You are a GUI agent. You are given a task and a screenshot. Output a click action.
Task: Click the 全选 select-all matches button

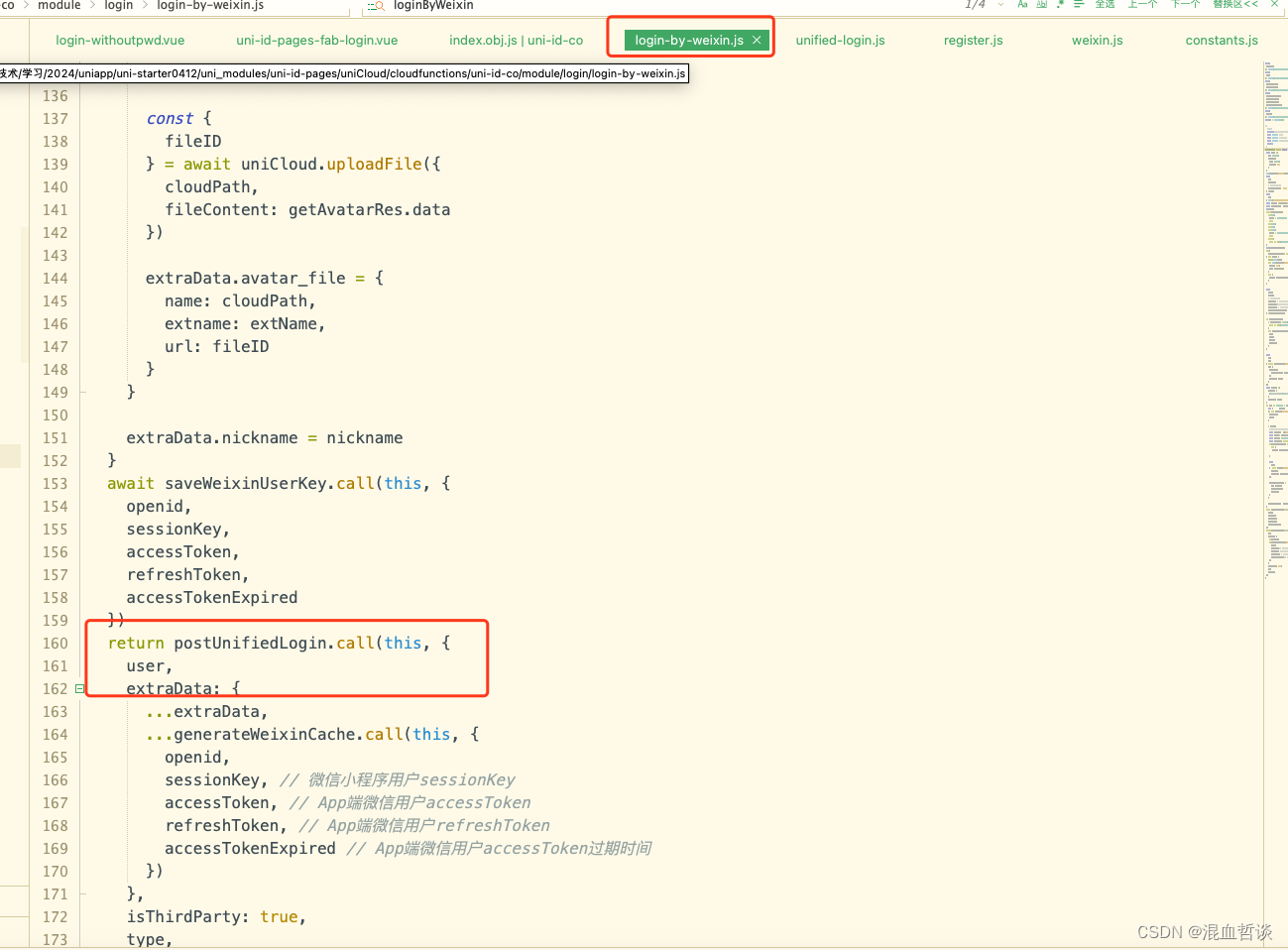[1105, 4]
